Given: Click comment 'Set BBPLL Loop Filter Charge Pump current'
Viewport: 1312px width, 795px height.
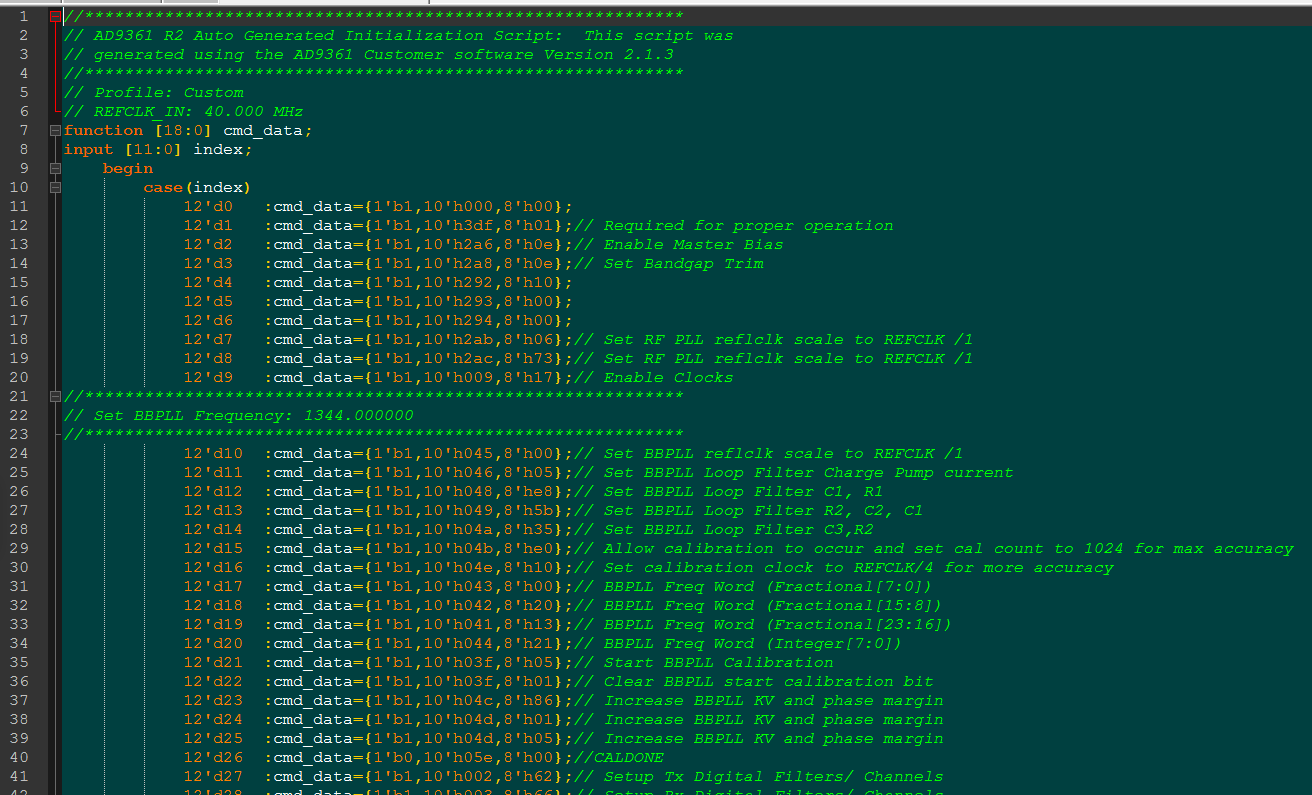Looking at the screenshot, I should point(809,473).
